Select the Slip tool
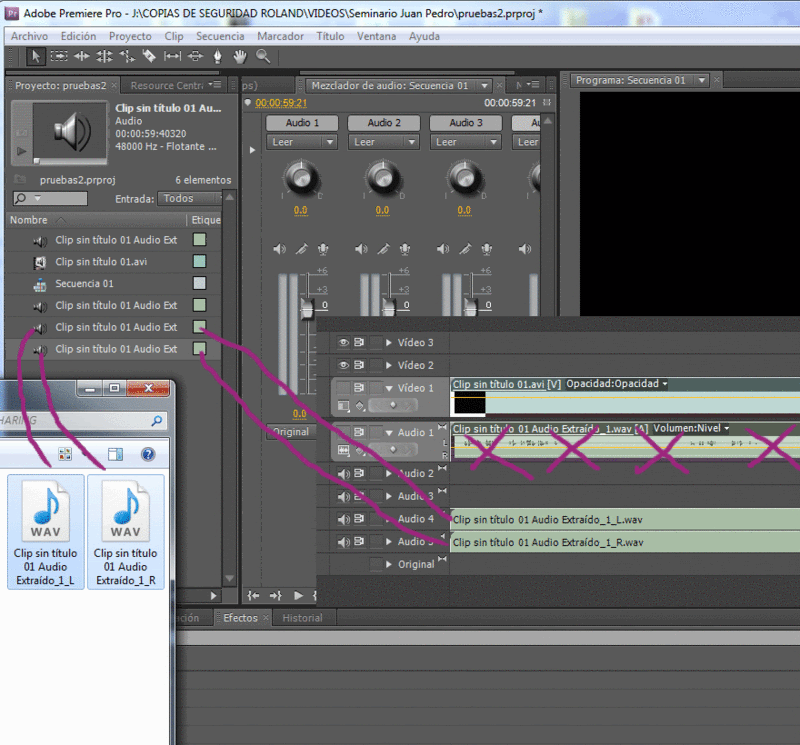 point(172,56)
